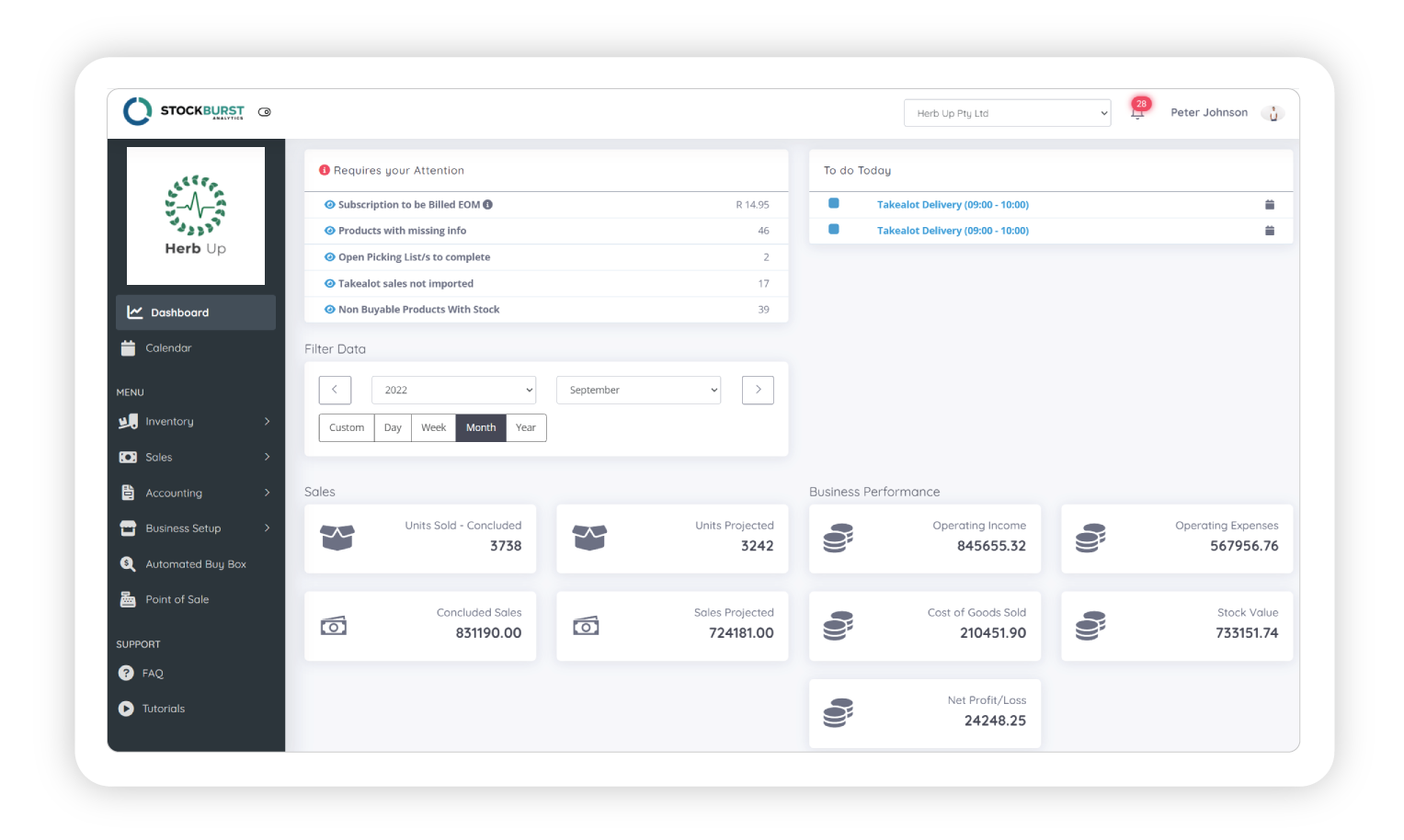The image size is (1404, 840).
Task: Open Automated Buy Box in the sidebar
Action: click(x=196, y=564)
